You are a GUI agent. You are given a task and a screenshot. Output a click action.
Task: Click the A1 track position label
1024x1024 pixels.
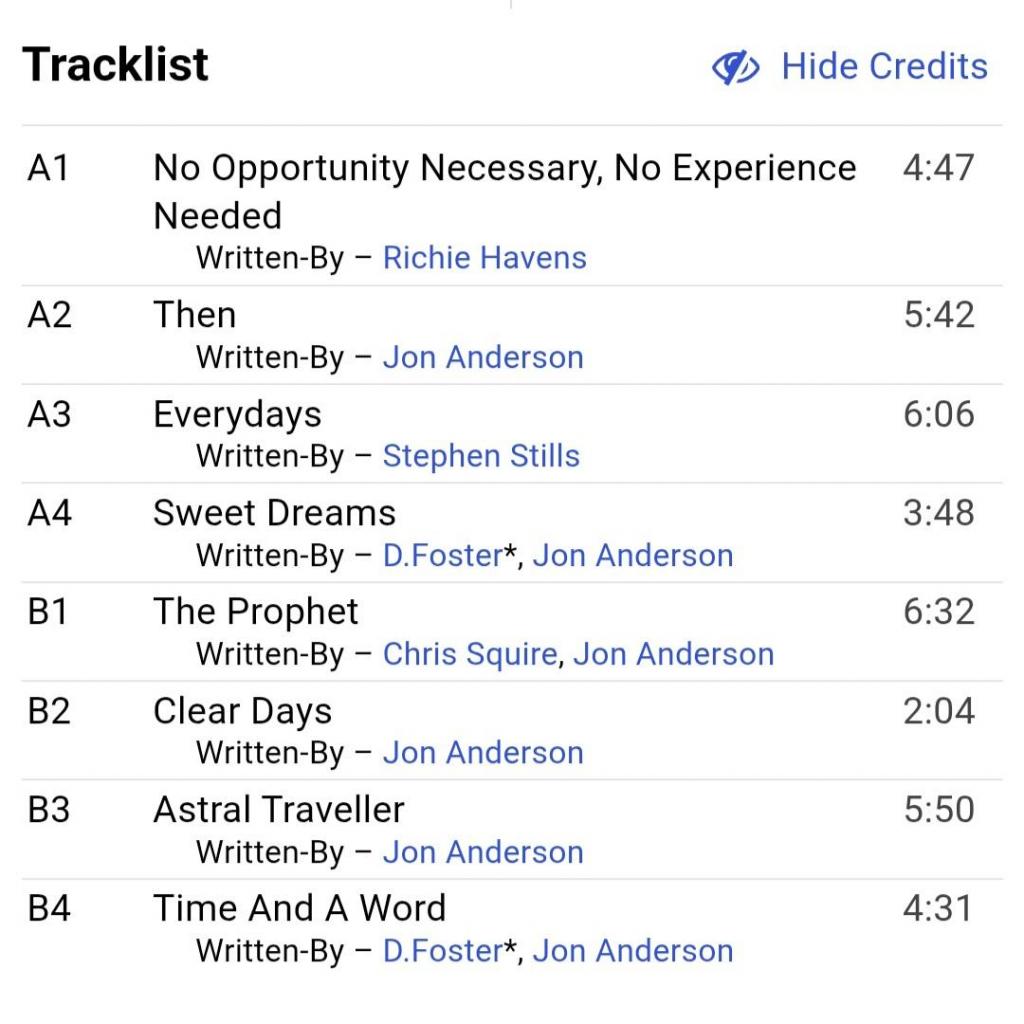tap(48, 169)
